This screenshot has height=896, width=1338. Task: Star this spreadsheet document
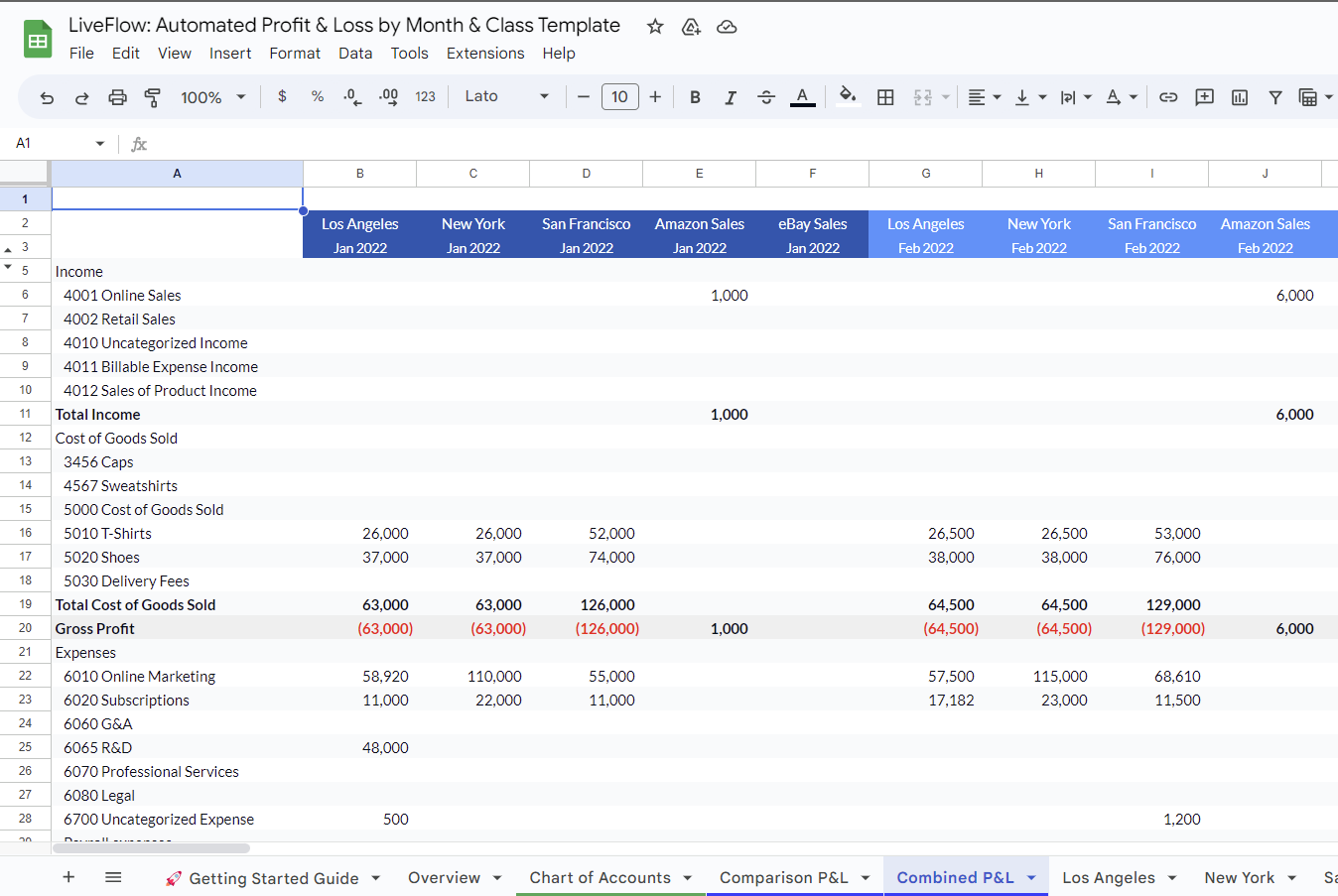point(655,27)
